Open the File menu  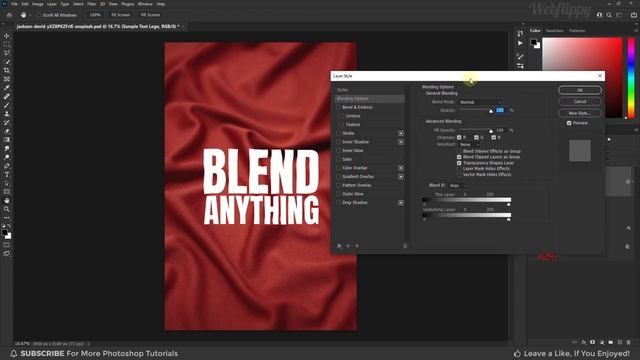(x=14, y=4)
